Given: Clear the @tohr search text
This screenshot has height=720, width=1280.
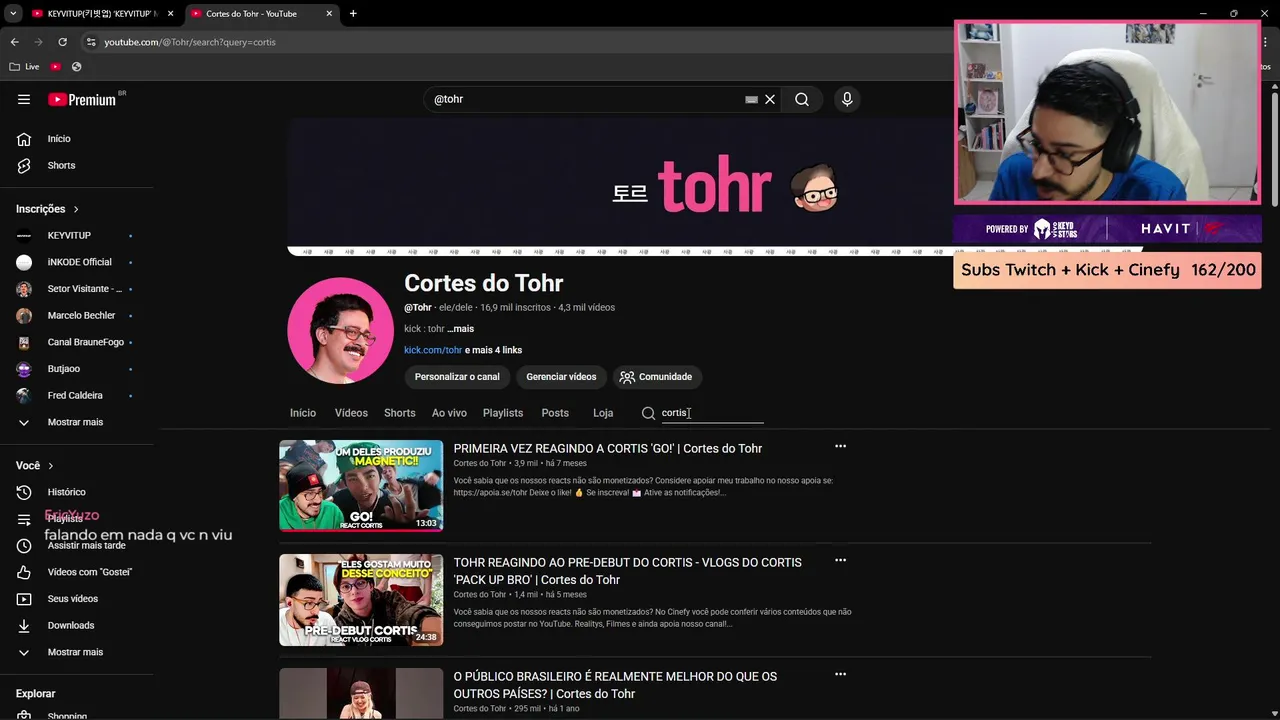Looking at the screenshot, I should (x=770, y=99).
